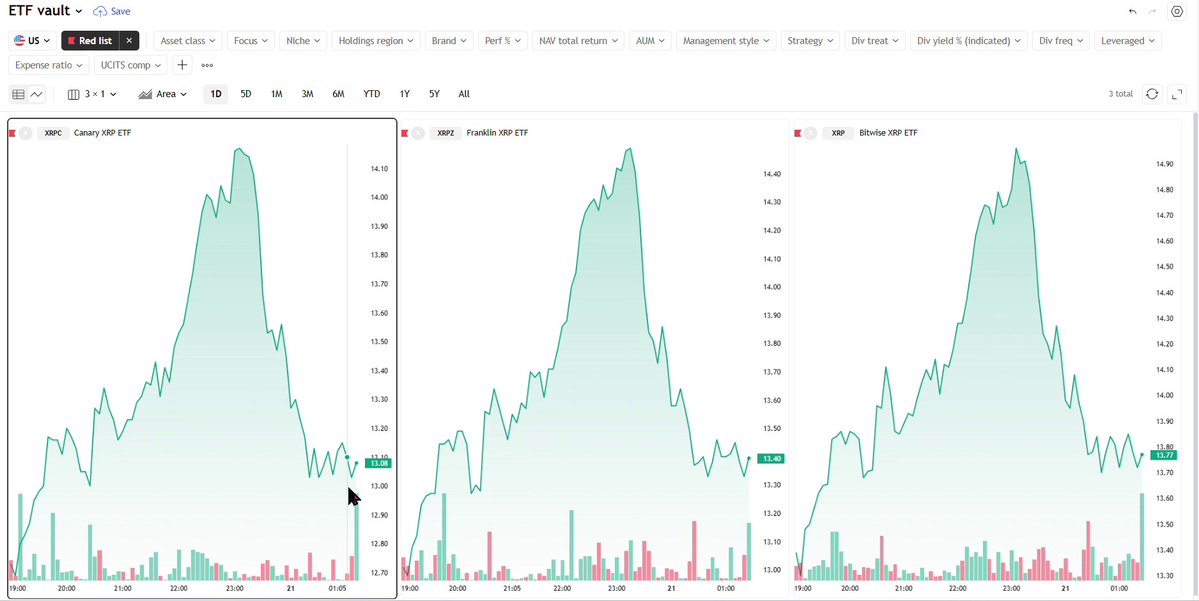The height and width of the screenshot is (601, 1199).
Task: Open screener settings hexagon icon
Action: coord(1177,11)
